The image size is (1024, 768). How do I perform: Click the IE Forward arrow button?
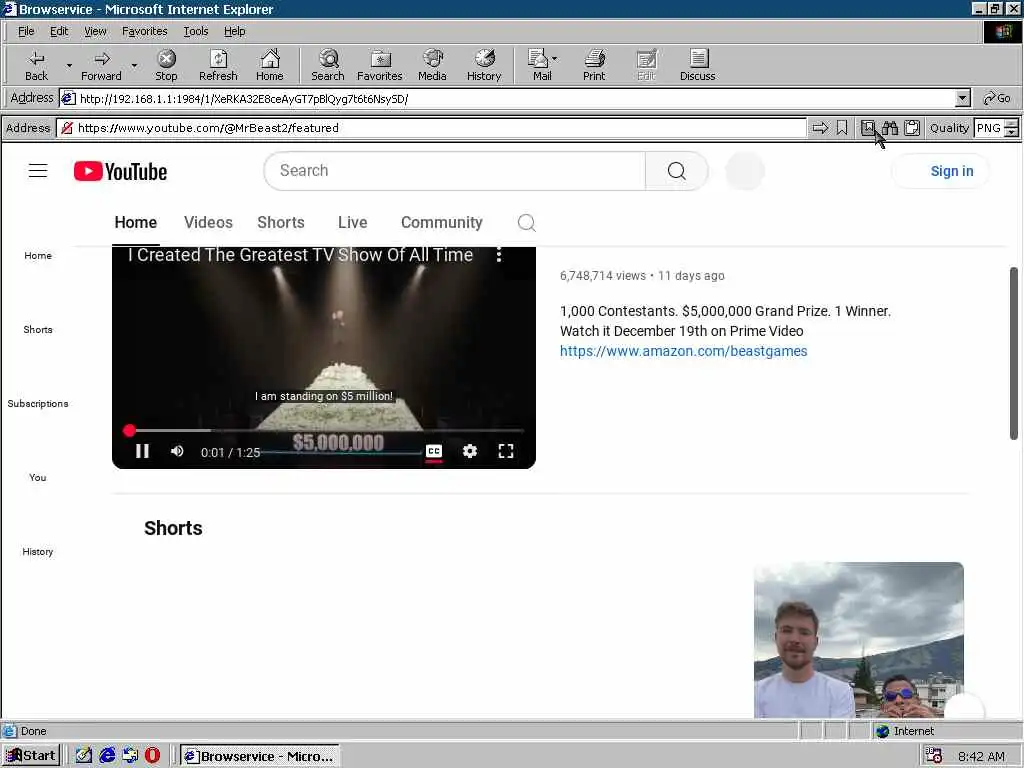tap(101, 65)
